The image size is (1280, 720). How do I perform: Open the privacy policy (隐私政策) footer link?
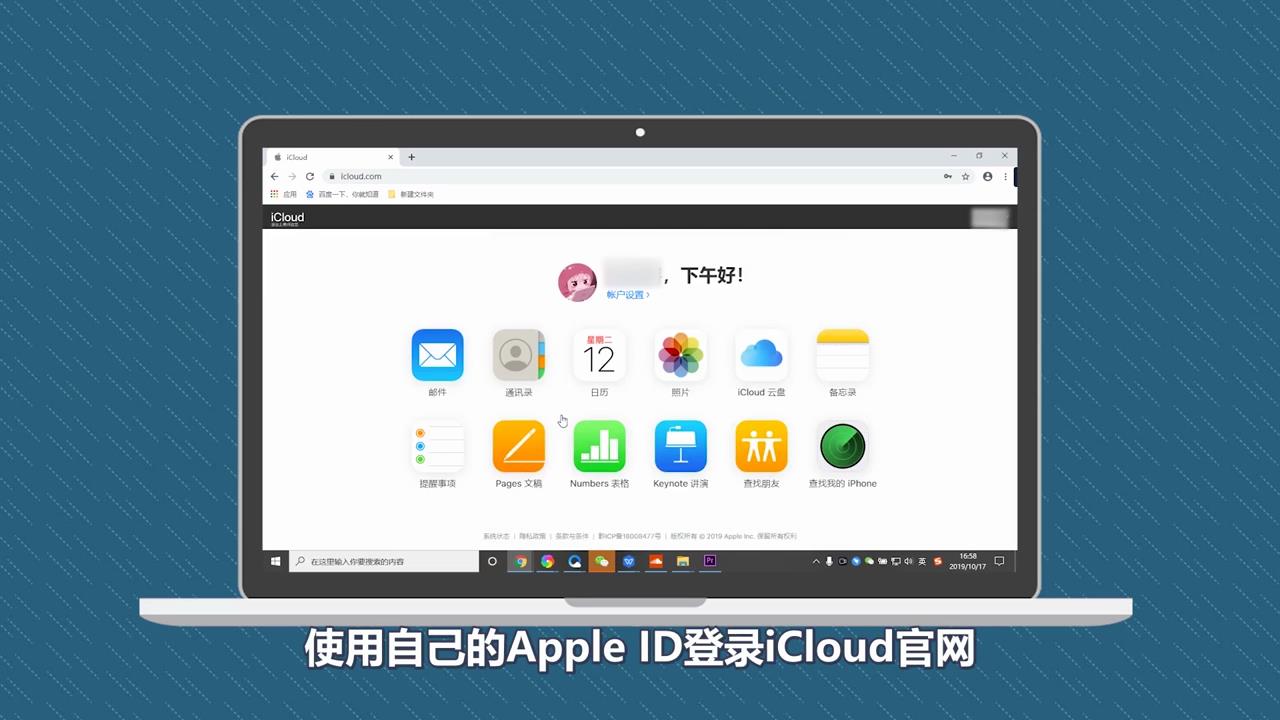tap(532, 536)
